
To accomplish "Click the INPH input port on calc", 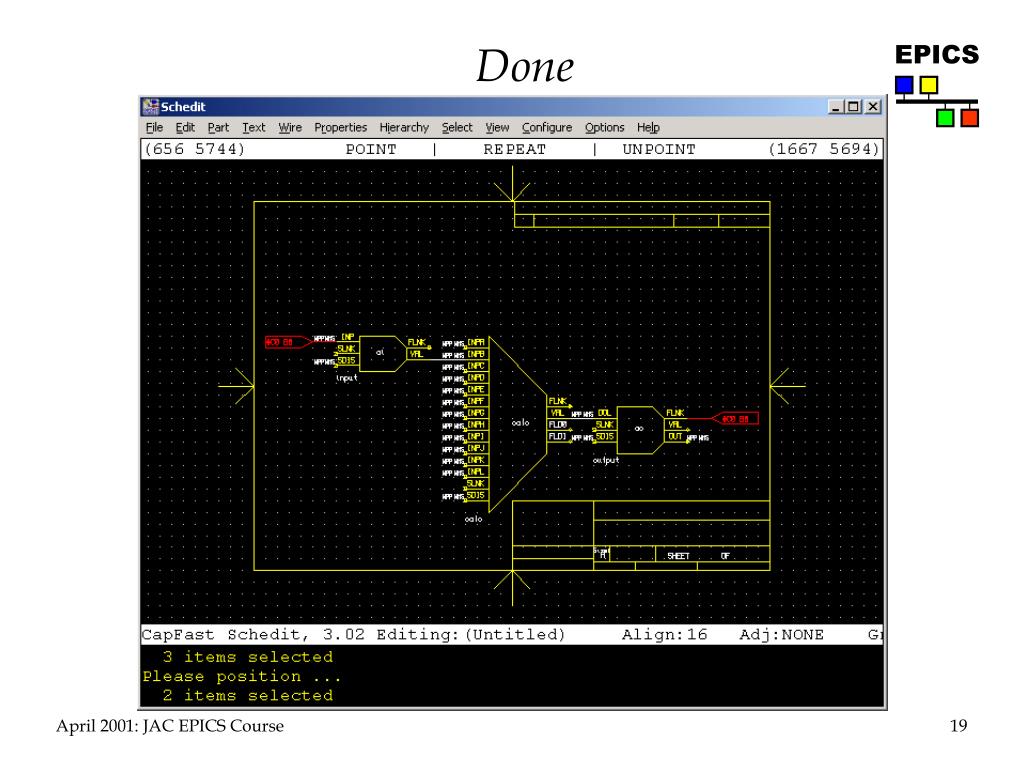I will (x=476, y=424).
